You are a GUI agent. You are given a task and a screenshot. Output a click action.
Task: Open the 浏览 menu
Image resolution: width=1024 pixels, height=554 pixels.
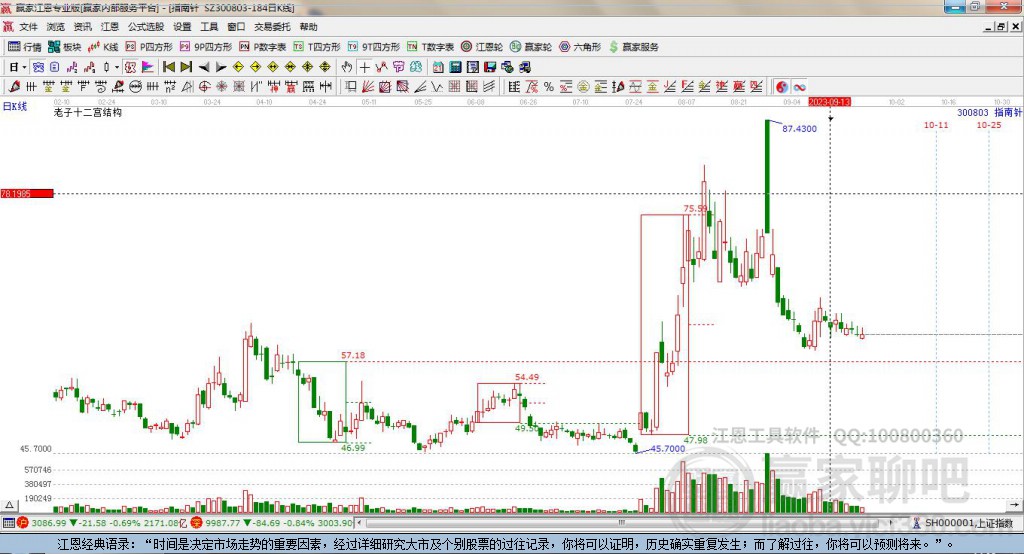pyautogui.click(x=56, y=27)
